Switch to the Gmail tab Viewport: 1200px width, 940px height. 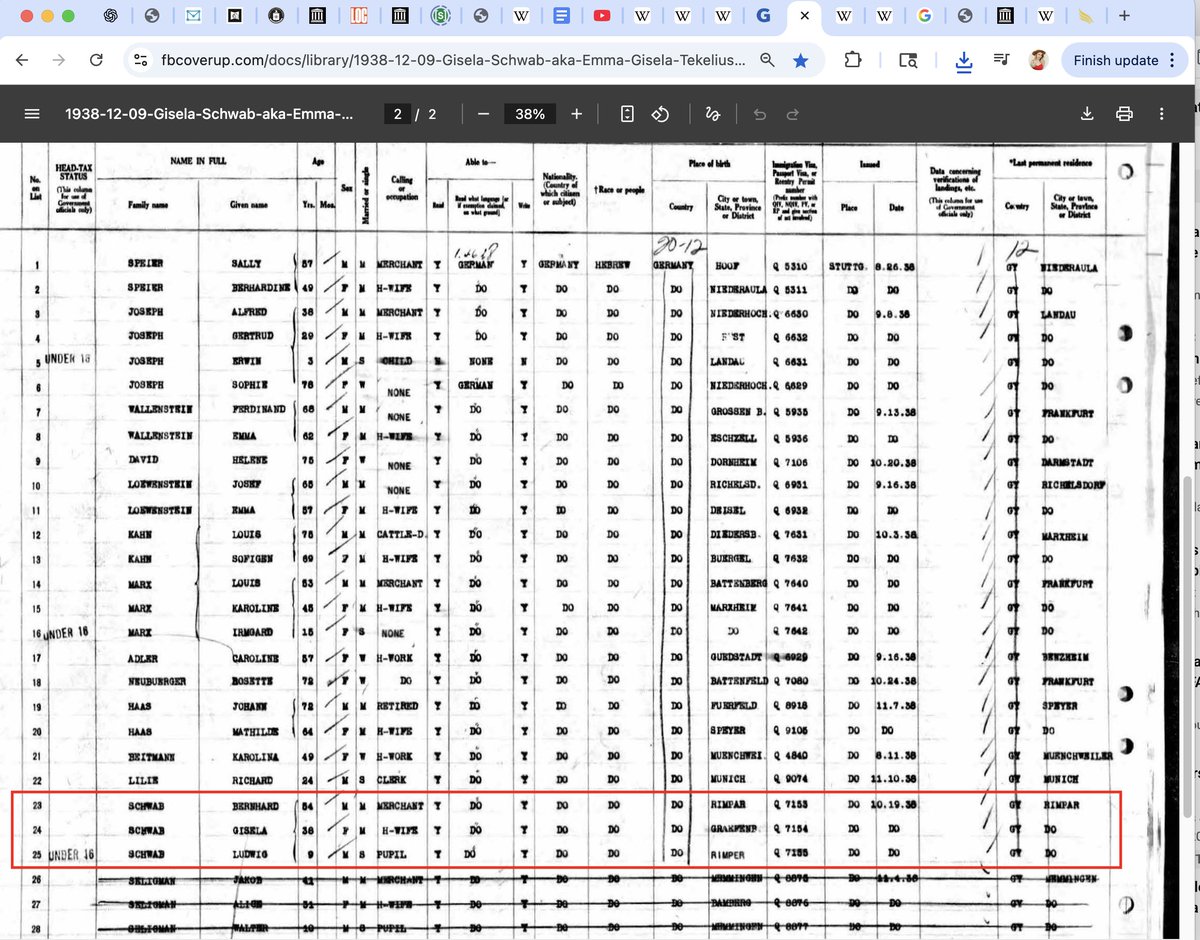pyautogui.click(x=193, y=16)
